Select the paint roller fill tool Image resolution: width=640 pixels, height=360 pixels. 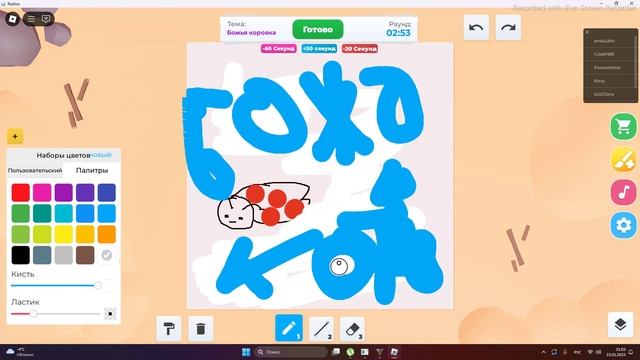169,329
